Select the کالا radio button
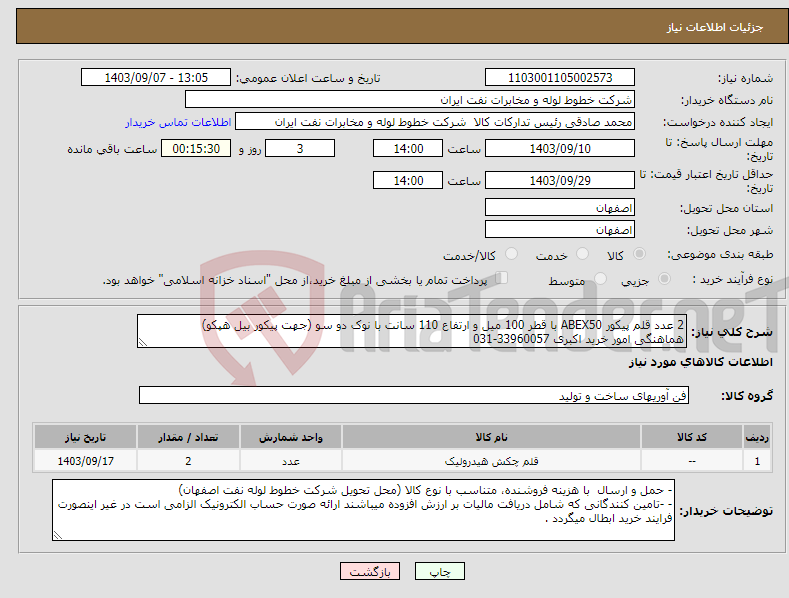Viewport: 789px width, 598px height. click(639, 254)
